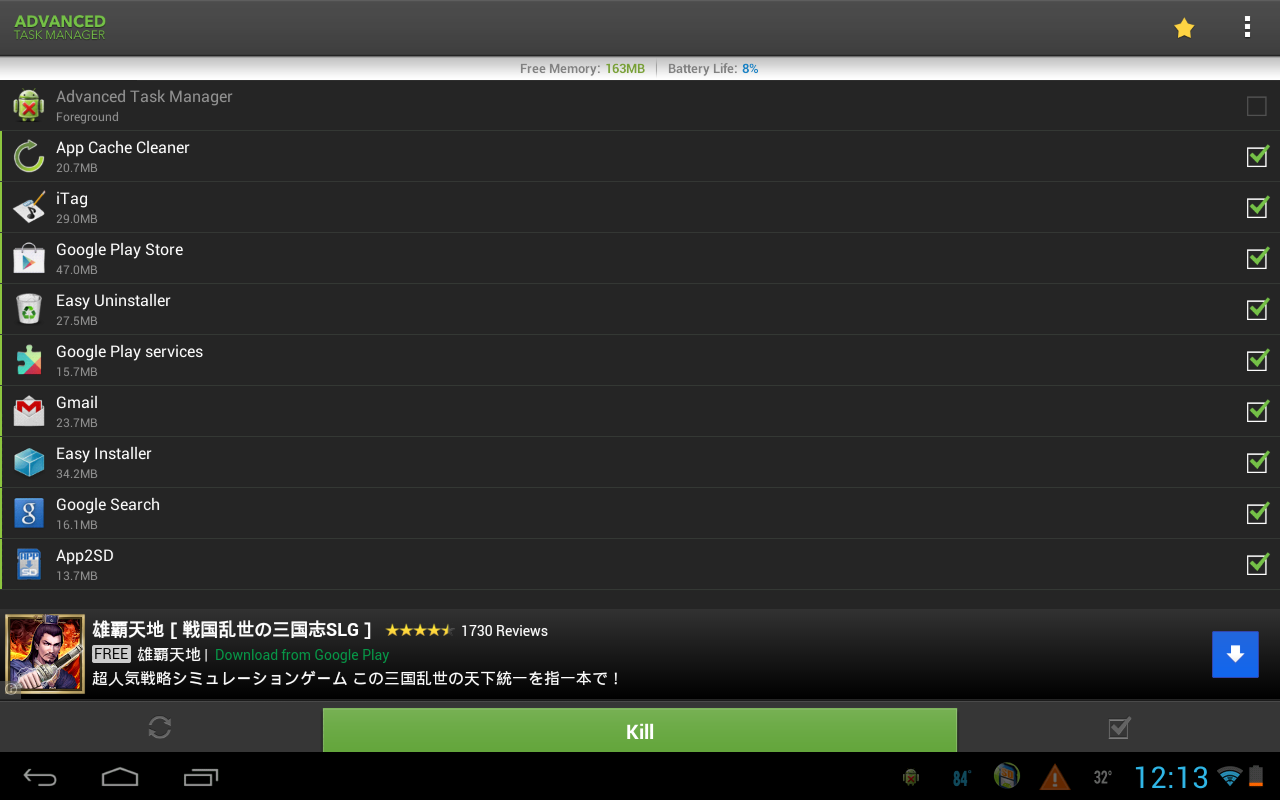Check the Advanced Task Manager checkbox

[1257, 105]
